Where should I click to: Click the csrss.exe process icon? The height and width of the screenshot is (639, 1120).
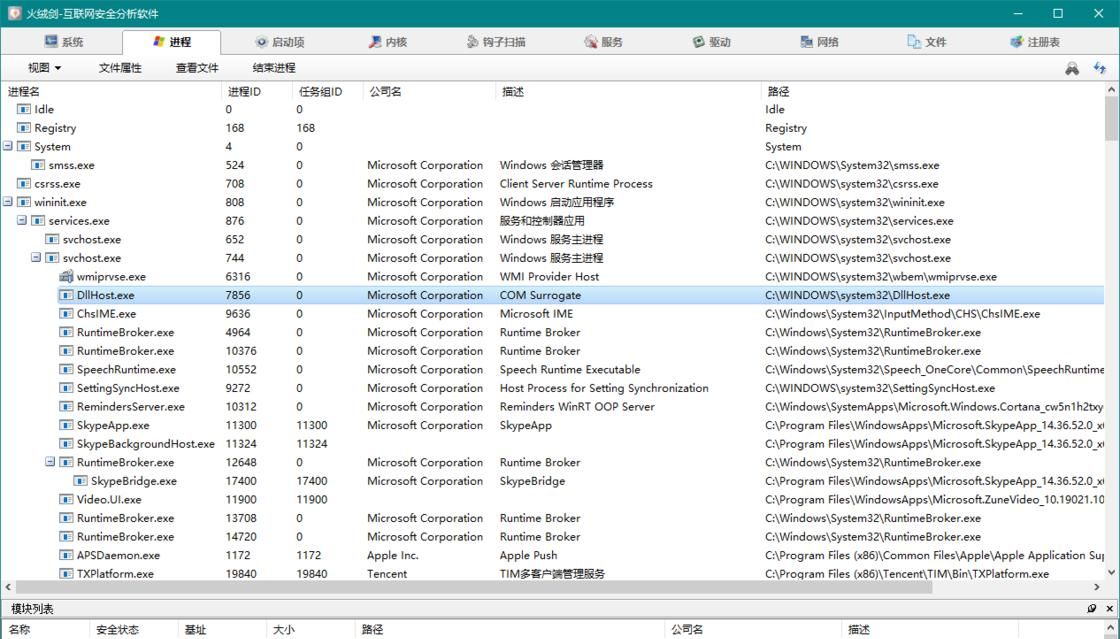point(24,183)
